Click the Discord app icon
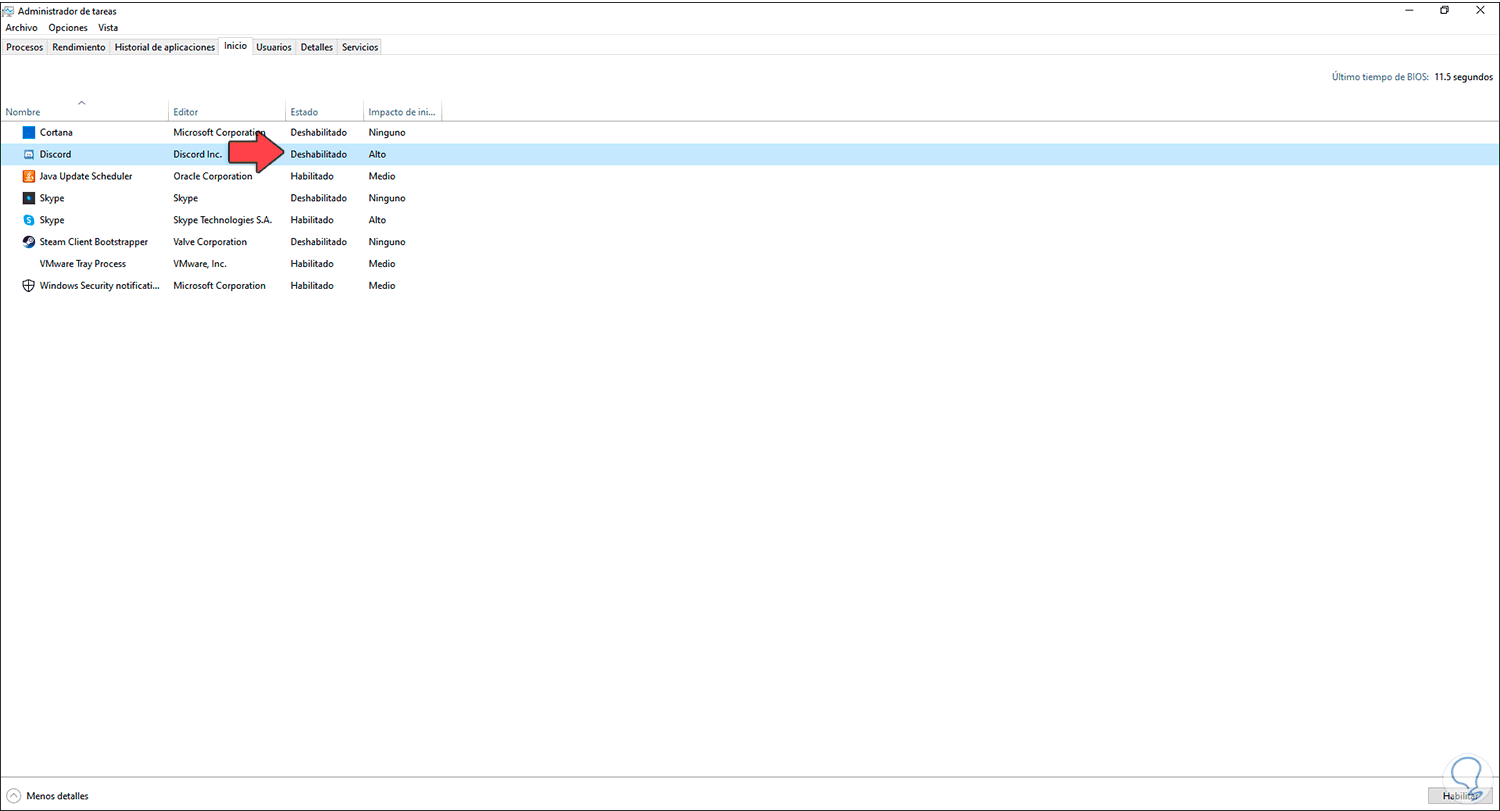 [29, 154]
